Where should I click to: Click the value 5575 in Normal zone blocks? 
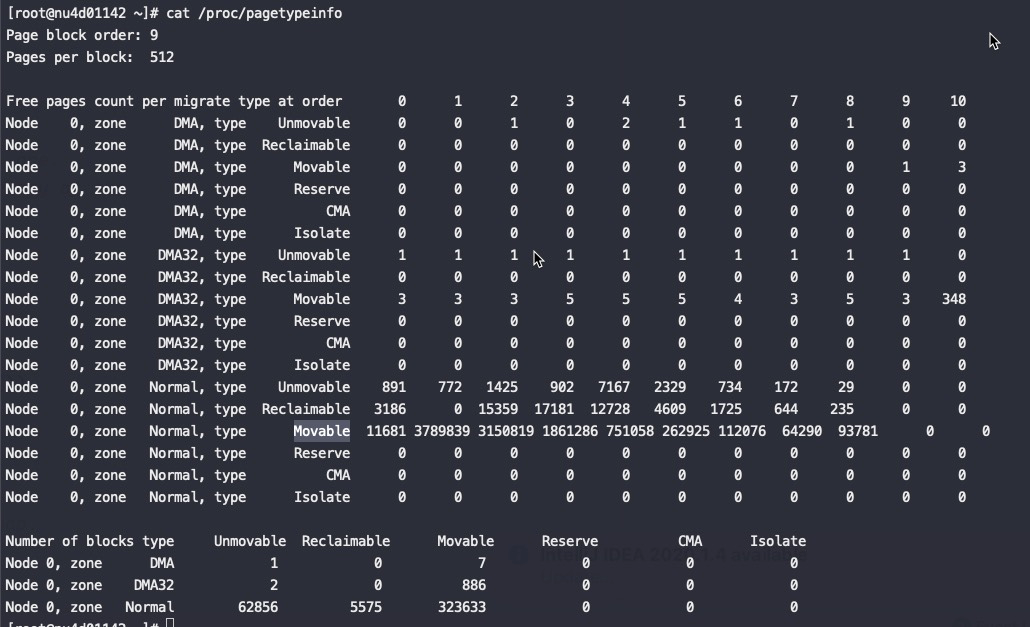366,607
